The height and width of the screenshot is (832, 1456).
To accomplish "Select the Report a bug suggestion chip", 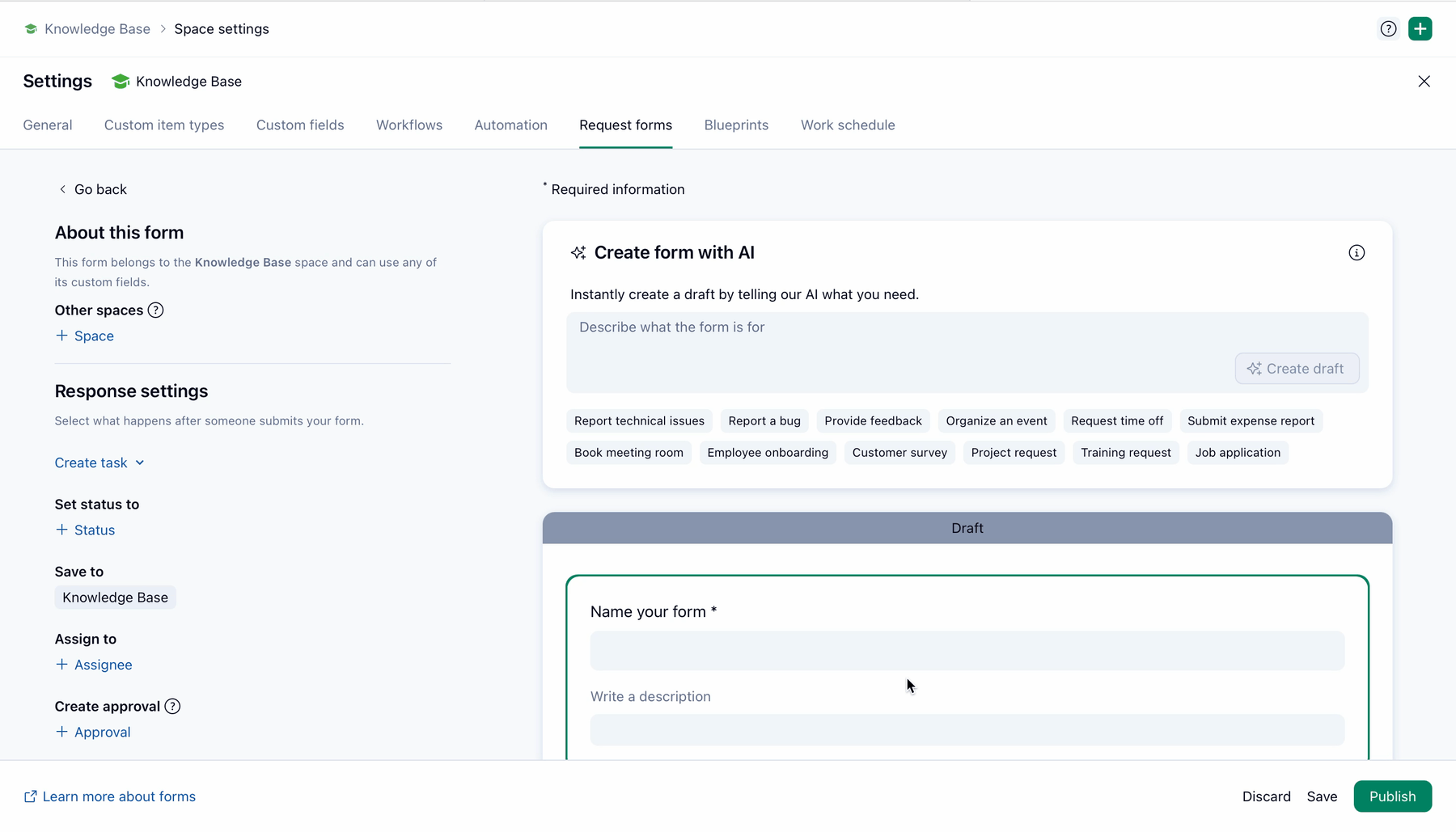I will 764,421.
